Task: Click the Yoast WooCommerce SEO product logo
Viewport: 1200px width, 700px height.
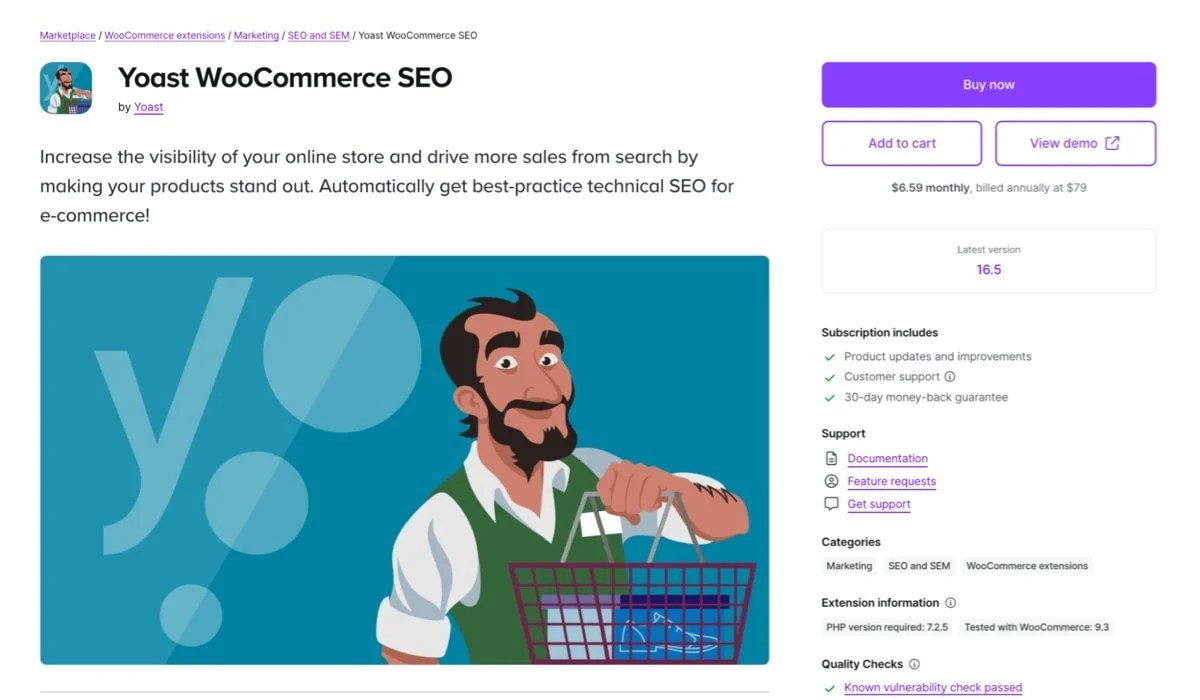Action: [x=65, y=88]
